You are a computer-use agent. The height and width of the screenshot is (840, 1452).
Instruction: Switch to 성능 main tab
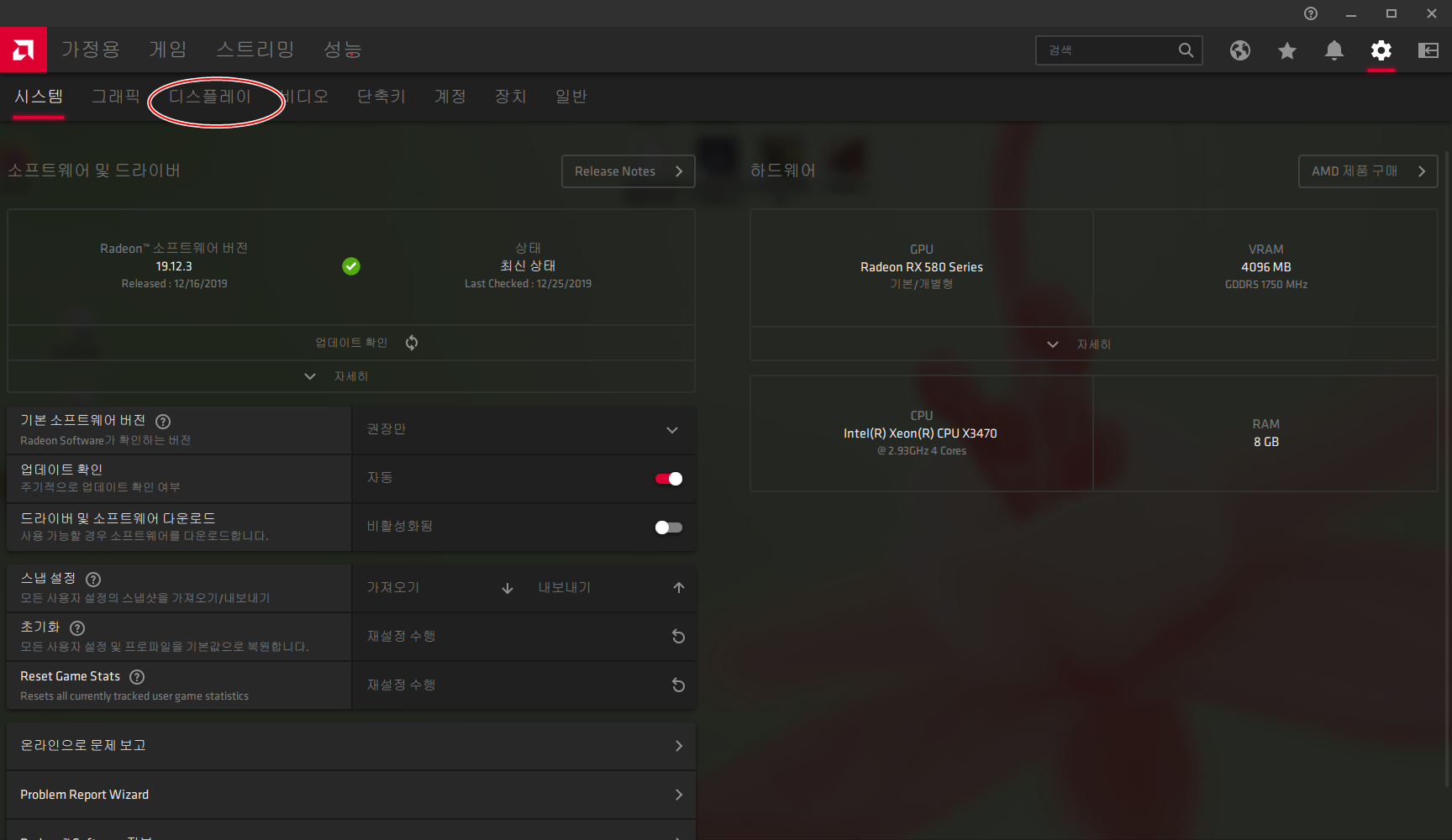pyautogui.click(x=343, y=50)
